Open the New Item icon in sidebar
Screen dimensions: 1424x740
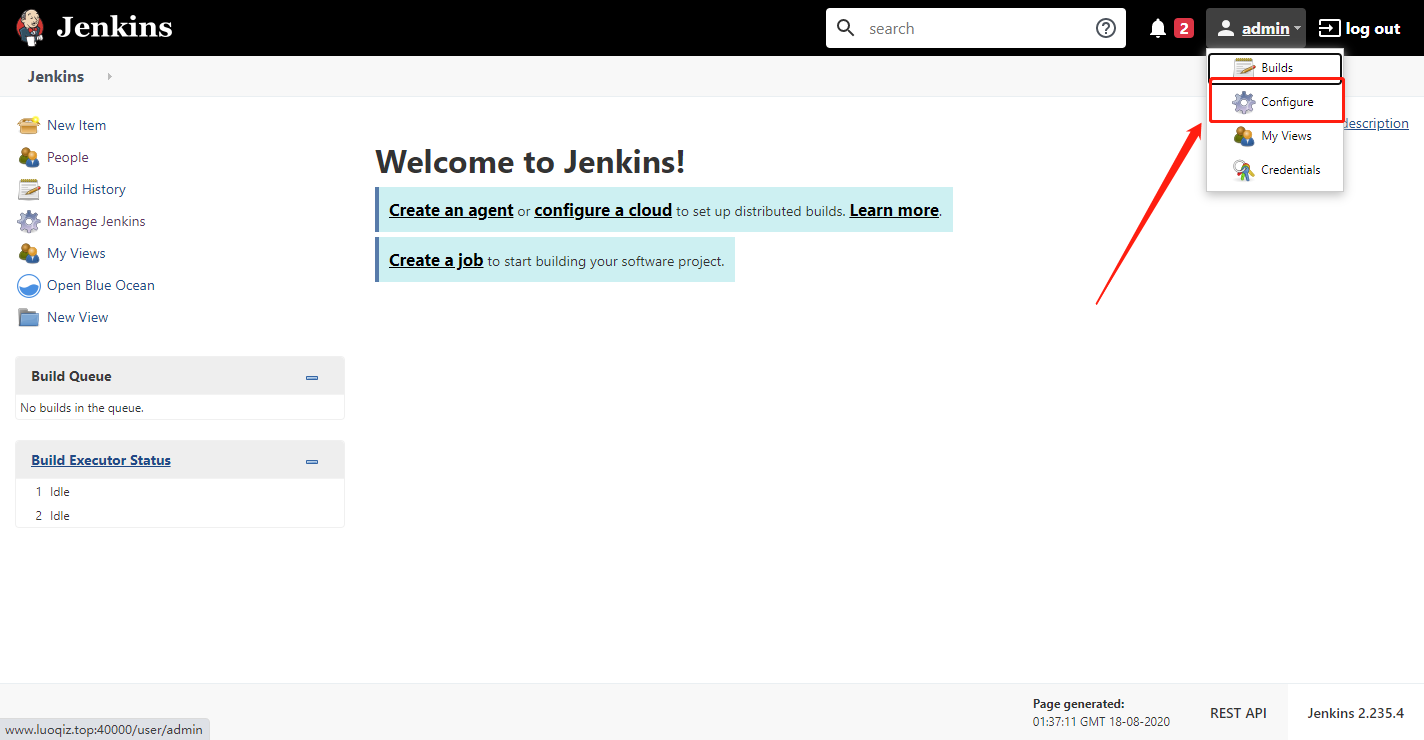29,125
